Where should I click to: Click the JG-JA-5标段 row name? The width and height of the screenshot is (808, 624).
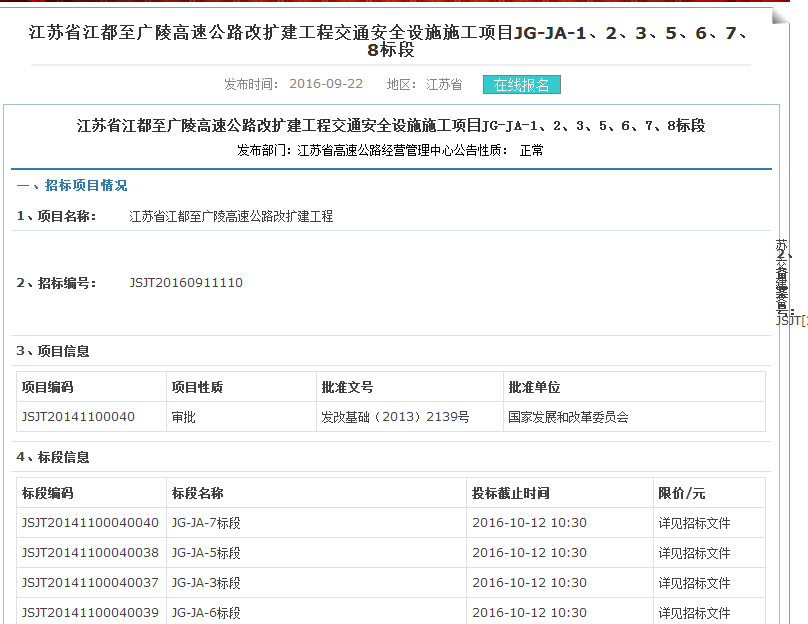[206, 553]
